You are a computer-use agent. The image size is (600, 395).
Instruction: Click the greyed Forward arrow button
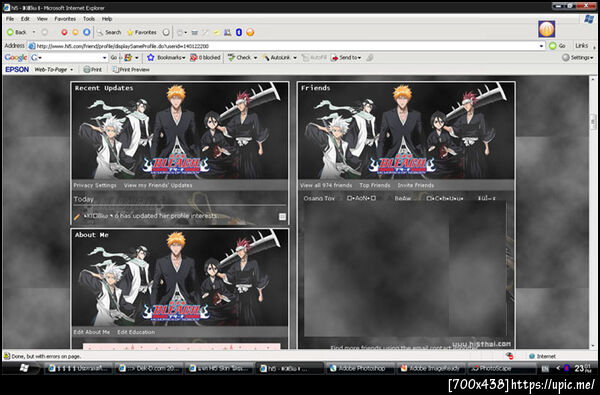(x=44, y=32)
